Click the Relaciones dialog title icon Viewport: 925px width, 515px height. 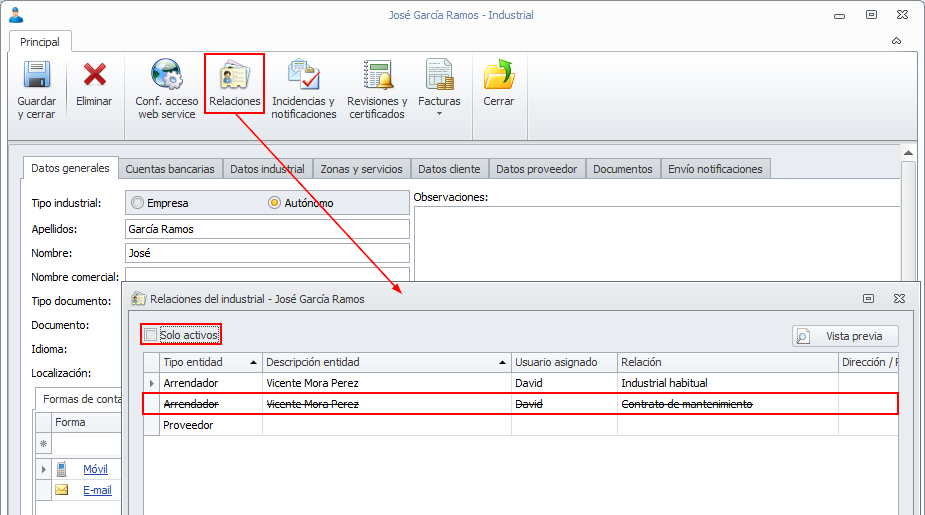click(x=139, y=298)
